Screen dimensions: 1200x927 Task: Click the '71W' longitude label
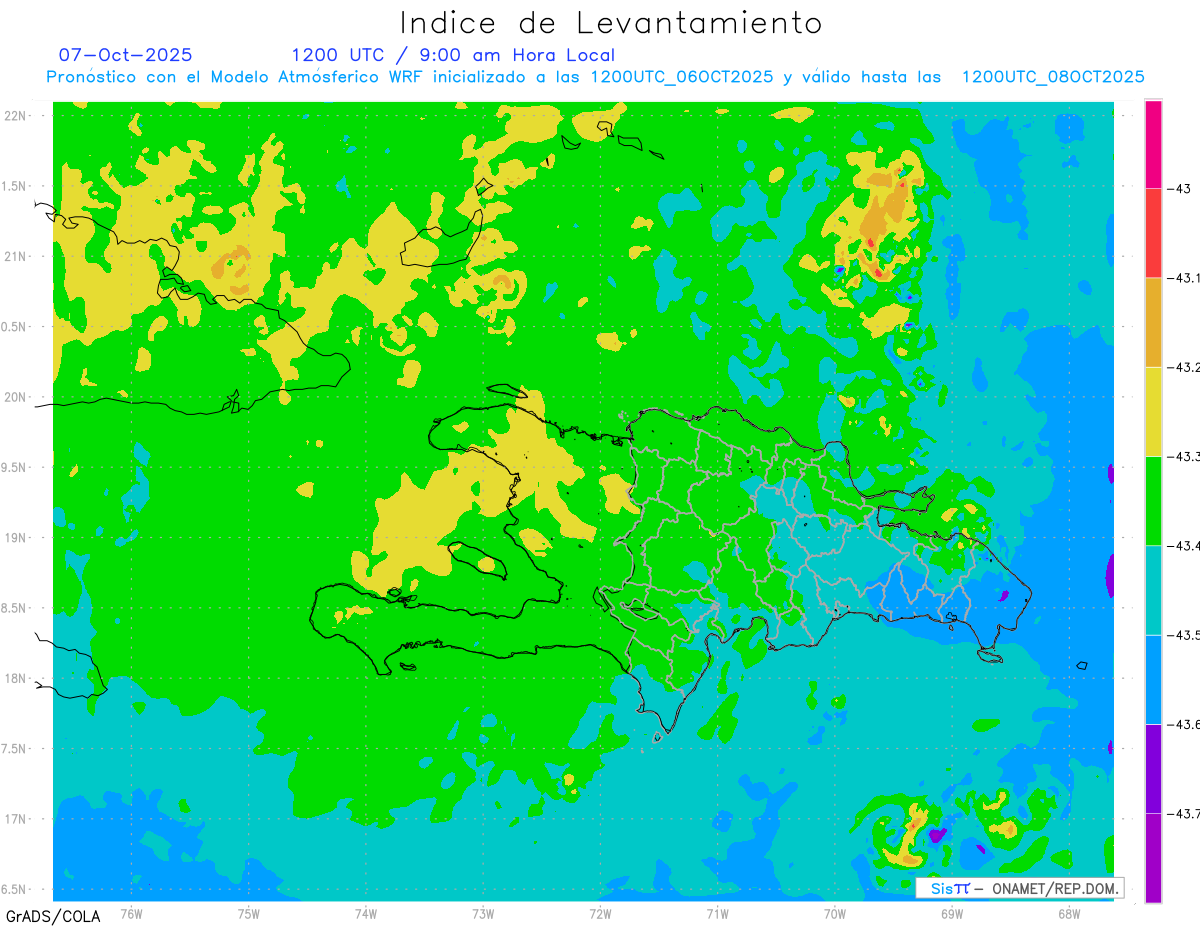pyautogui.click(x=717, y=913)
